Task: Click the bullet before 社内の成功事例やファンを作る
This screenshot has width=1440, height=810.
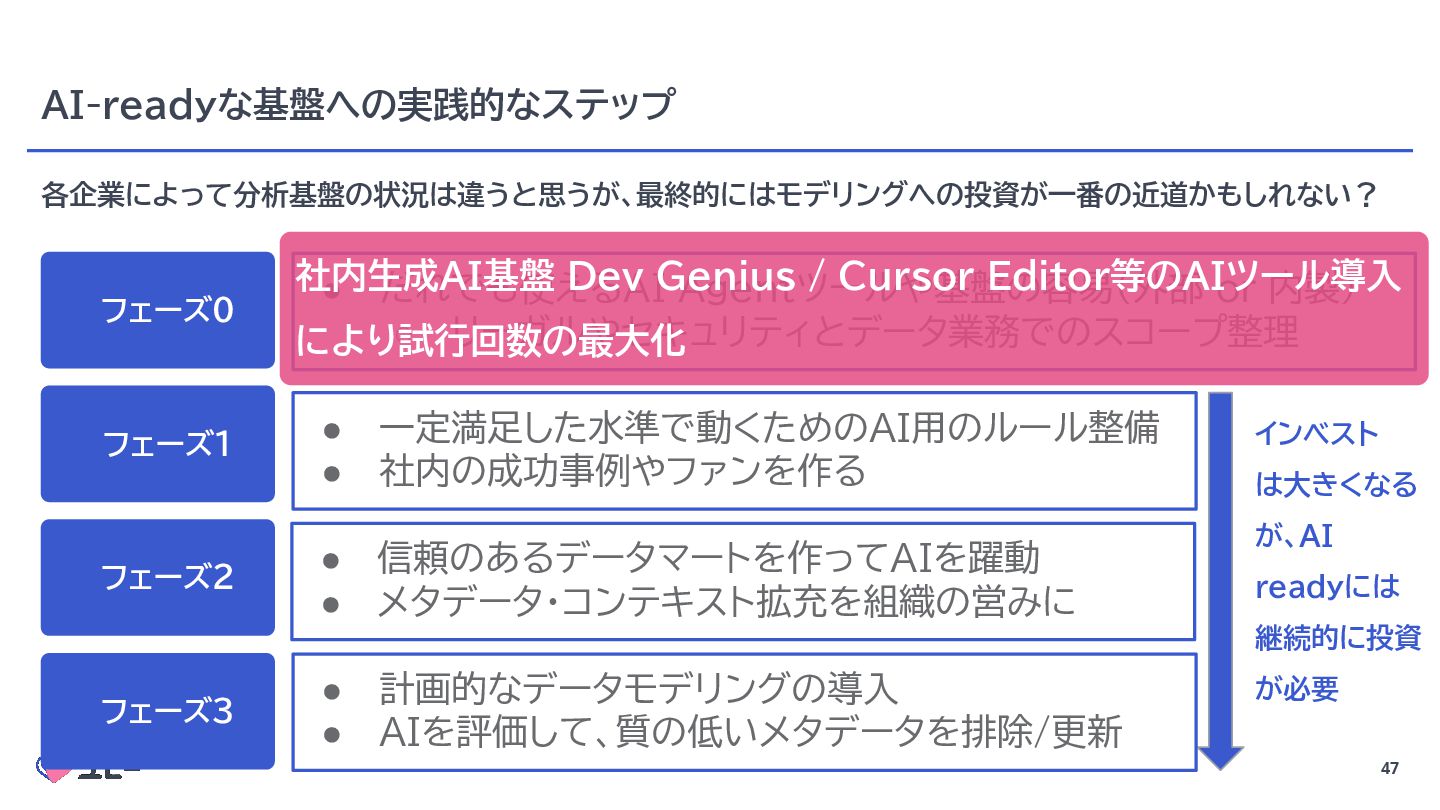Action: tap(333, 471)
